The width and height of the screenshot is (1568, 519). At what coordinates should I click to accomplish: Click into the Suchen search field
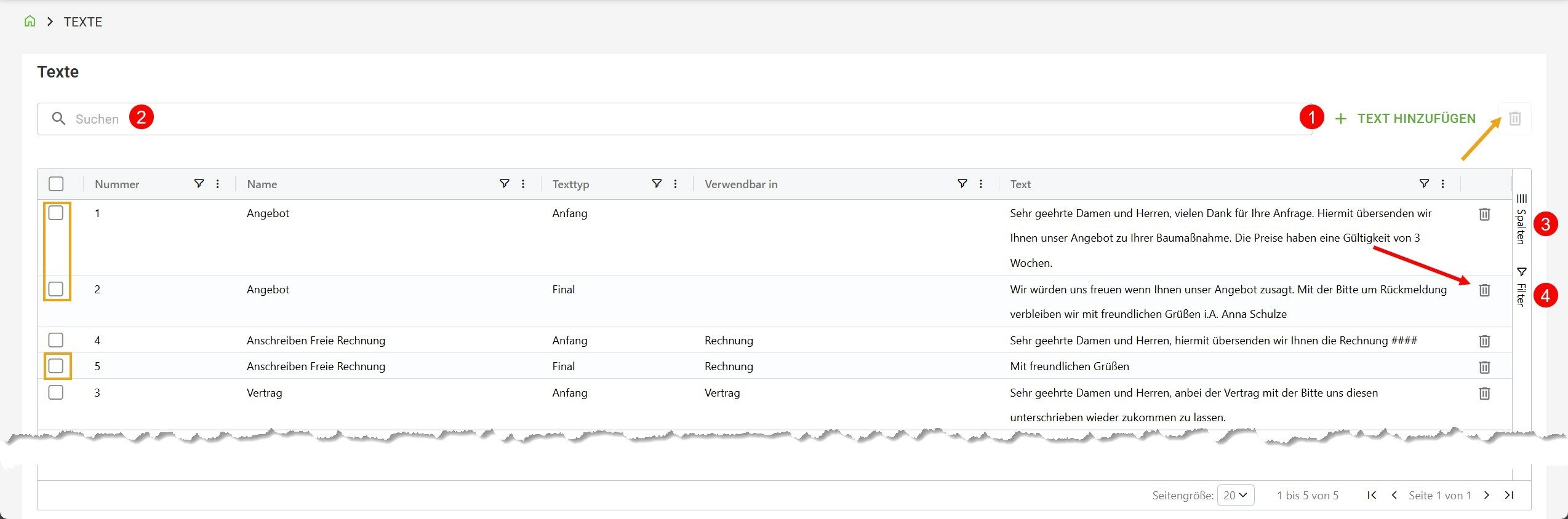[x=677, y=119]
